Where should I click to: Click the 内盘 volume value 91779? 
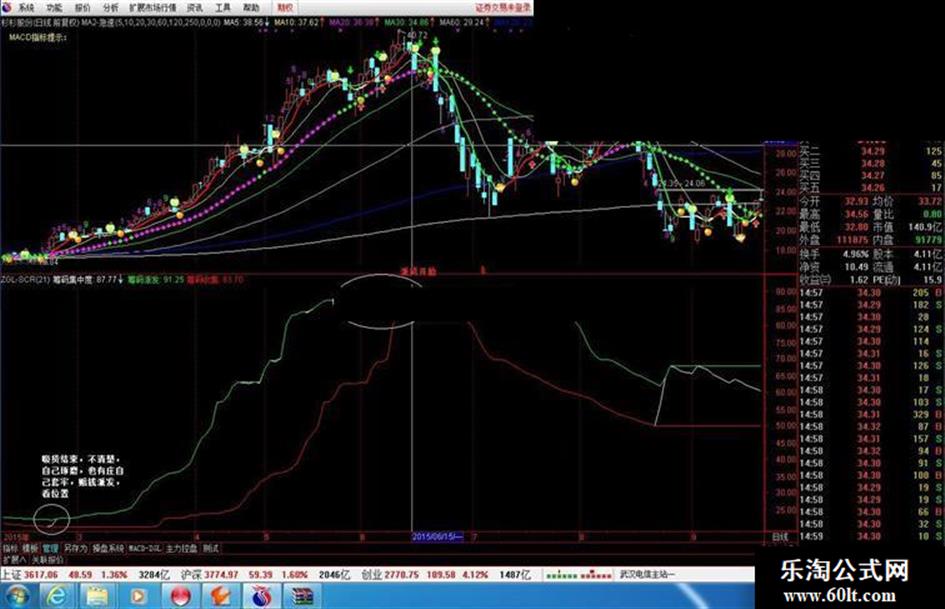point(927,240)
